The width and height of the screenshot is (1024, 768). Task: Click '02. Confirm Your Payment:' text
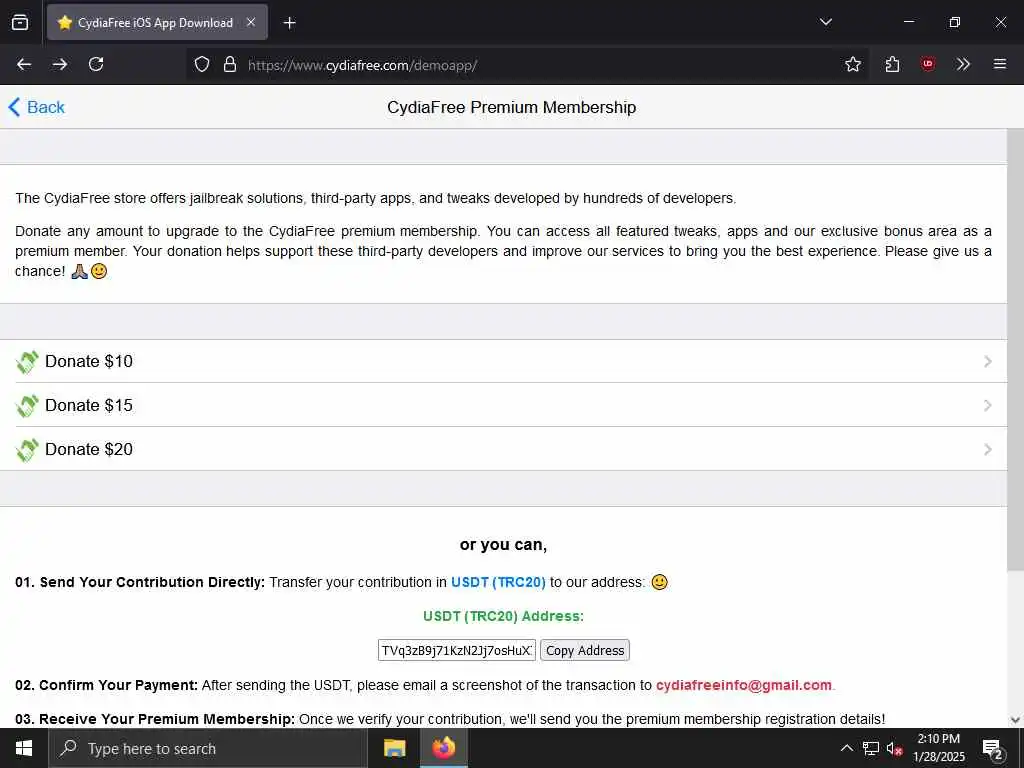pyautogui.click(x=106, y=685)
